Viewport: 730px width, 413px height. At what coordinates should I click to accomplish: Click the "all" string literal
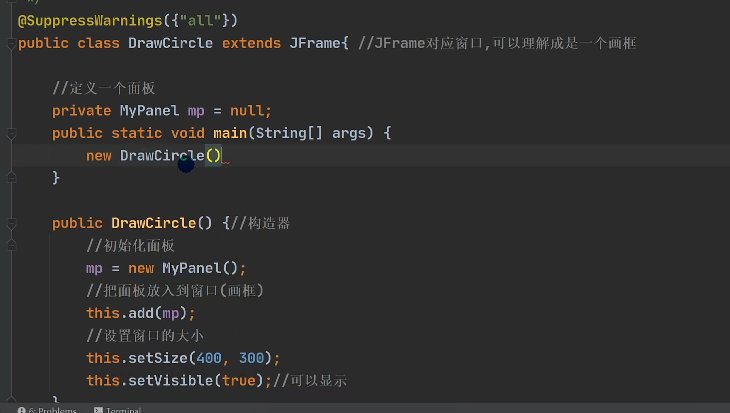click(x=200, y=20)
